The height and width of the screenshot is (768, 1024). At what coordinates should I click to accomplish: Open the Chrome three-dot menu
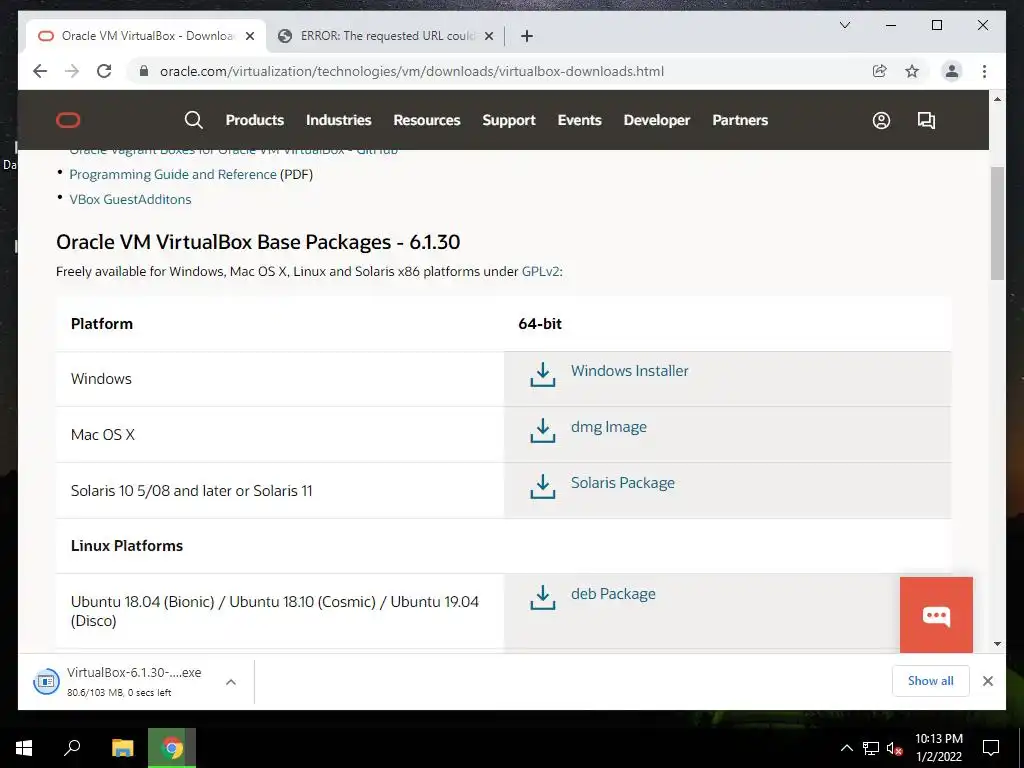tap(984, 71)
